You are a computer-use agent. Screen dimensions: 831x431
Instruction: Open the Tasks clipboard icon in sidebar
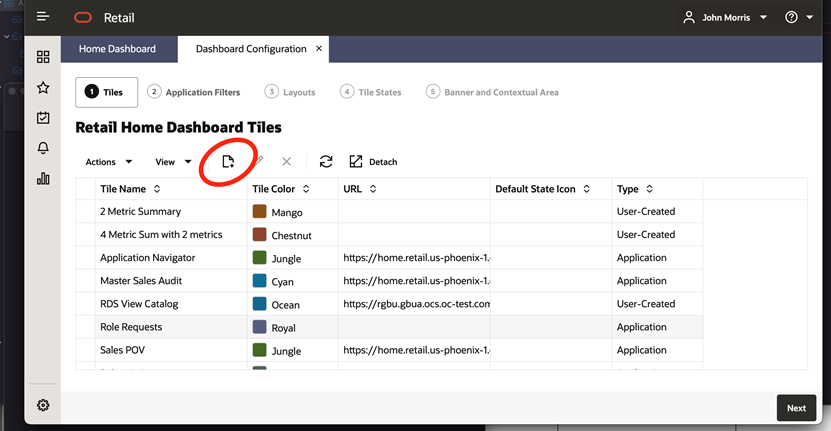43,117
